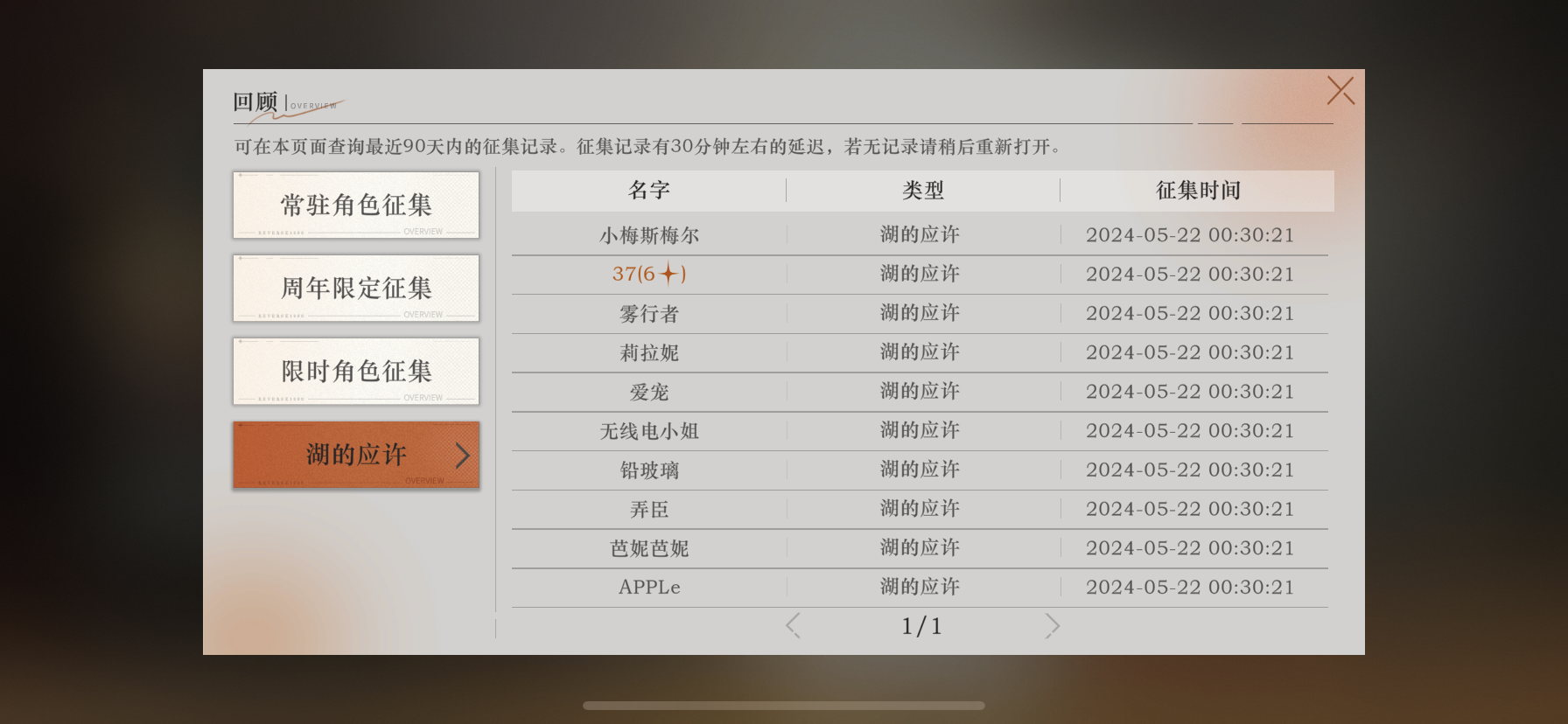This screenshot has width=1568, height=724.
Task: Close the 回顾 overview dialog
Action: pos(1340,90)
